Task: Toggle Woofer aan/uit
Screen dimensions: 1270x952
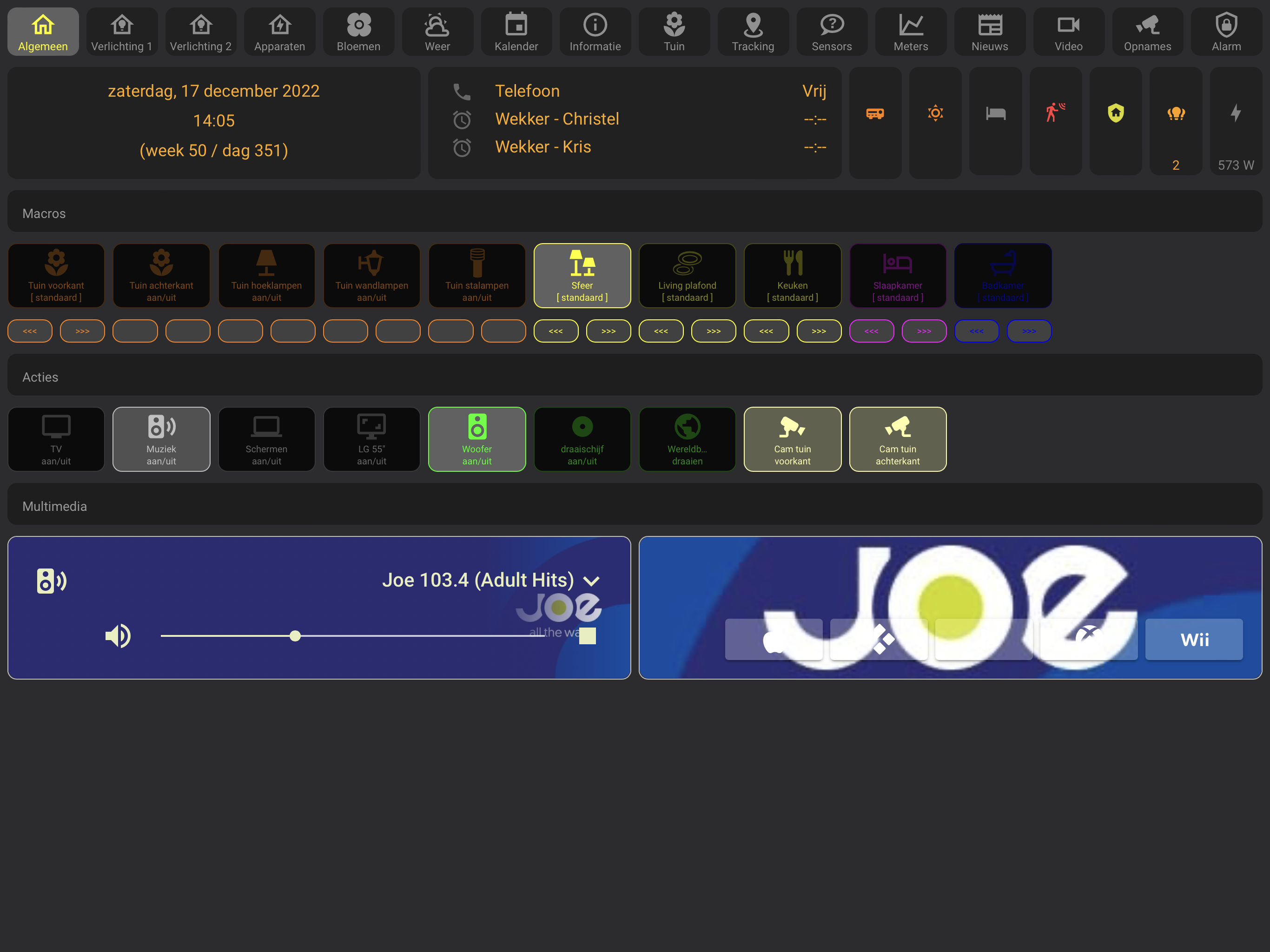Action: [477, 439]
